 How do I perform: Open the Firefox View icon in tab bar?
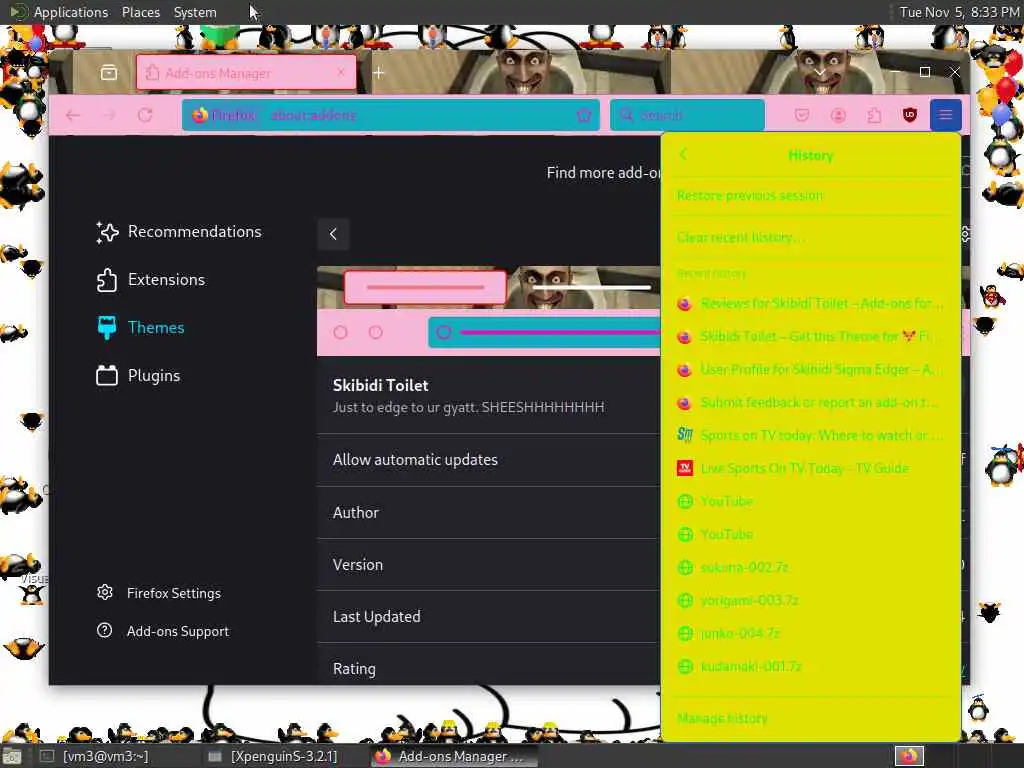point(109,72)
